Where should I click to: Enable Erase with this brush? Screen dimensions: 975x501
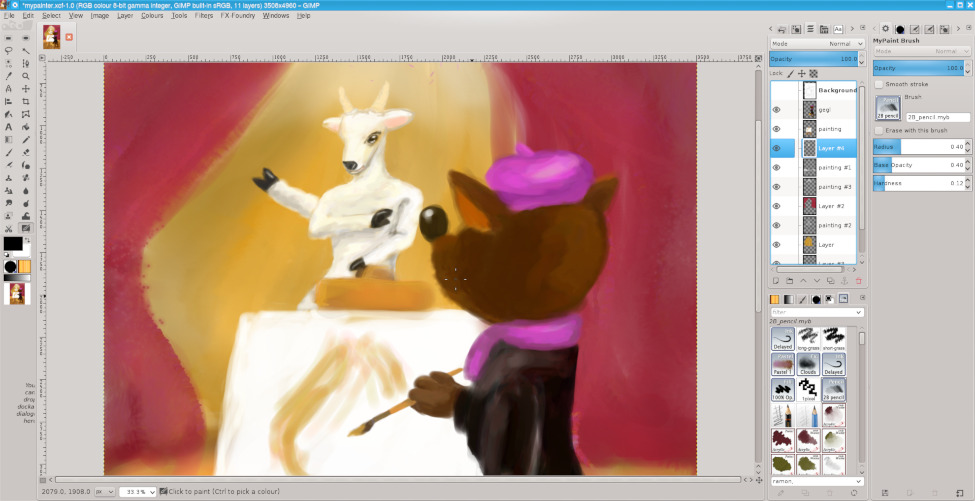tap(879, 131)
